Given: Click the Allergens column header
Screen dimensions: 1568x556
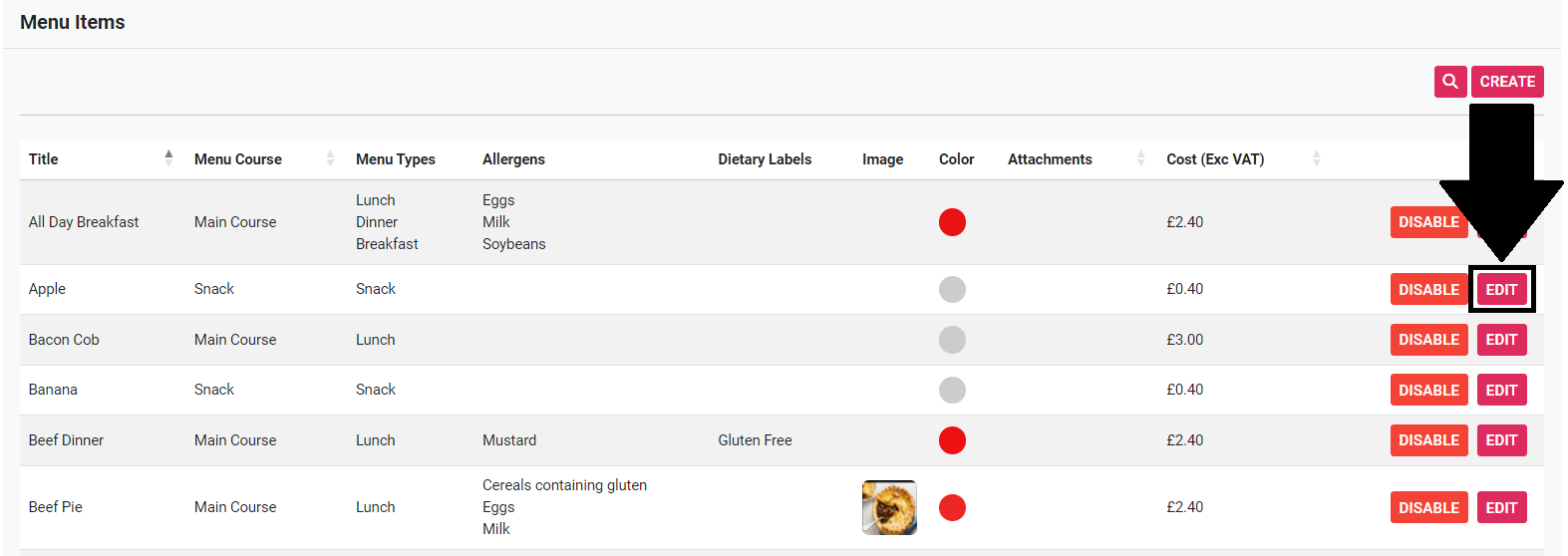Looking at the screenshot, I should click(x=513, y=159).
